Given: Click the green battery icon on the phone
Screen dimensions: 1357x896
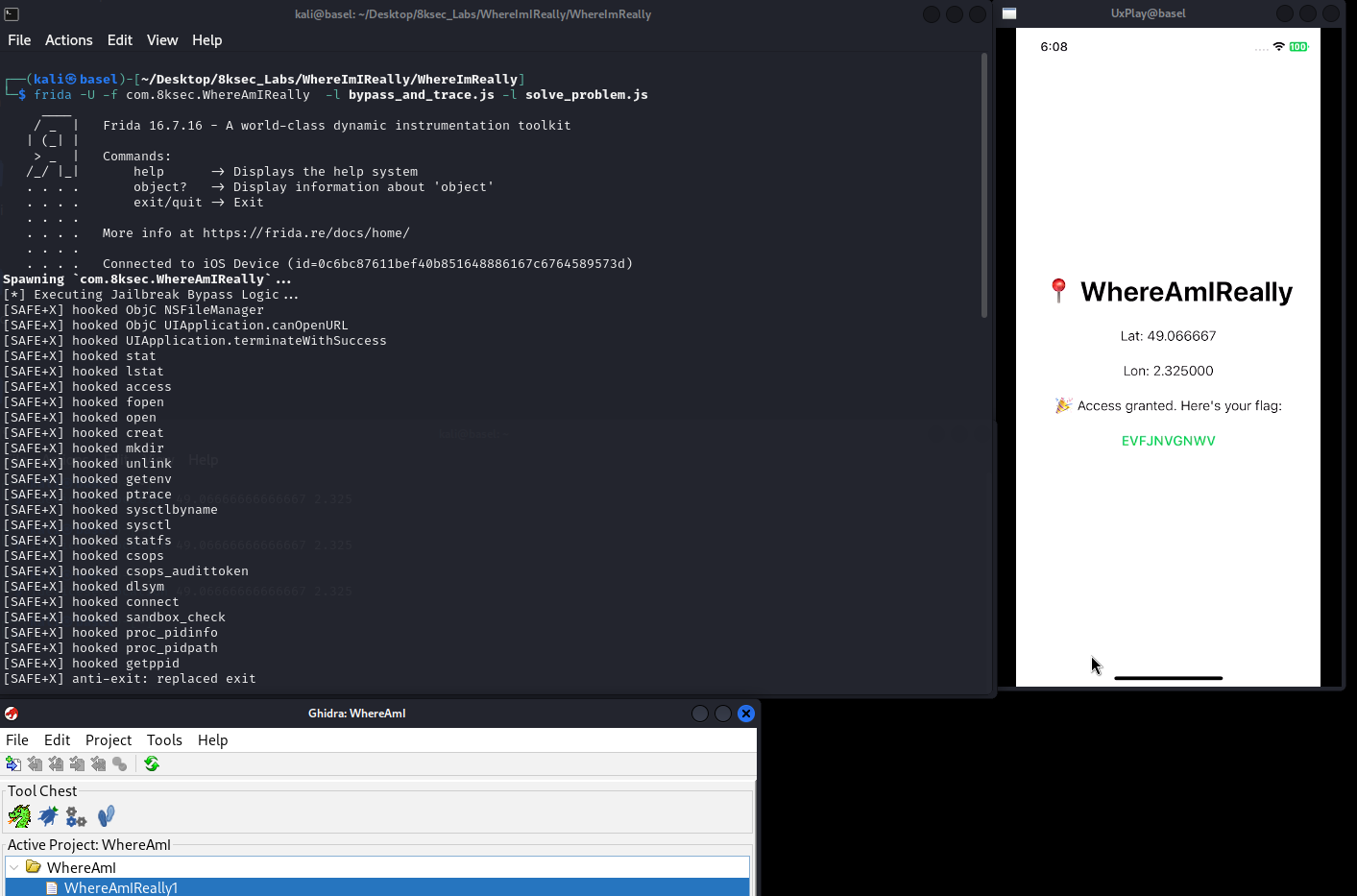Looking at the screenshot, I should (x=1298, y=46).
